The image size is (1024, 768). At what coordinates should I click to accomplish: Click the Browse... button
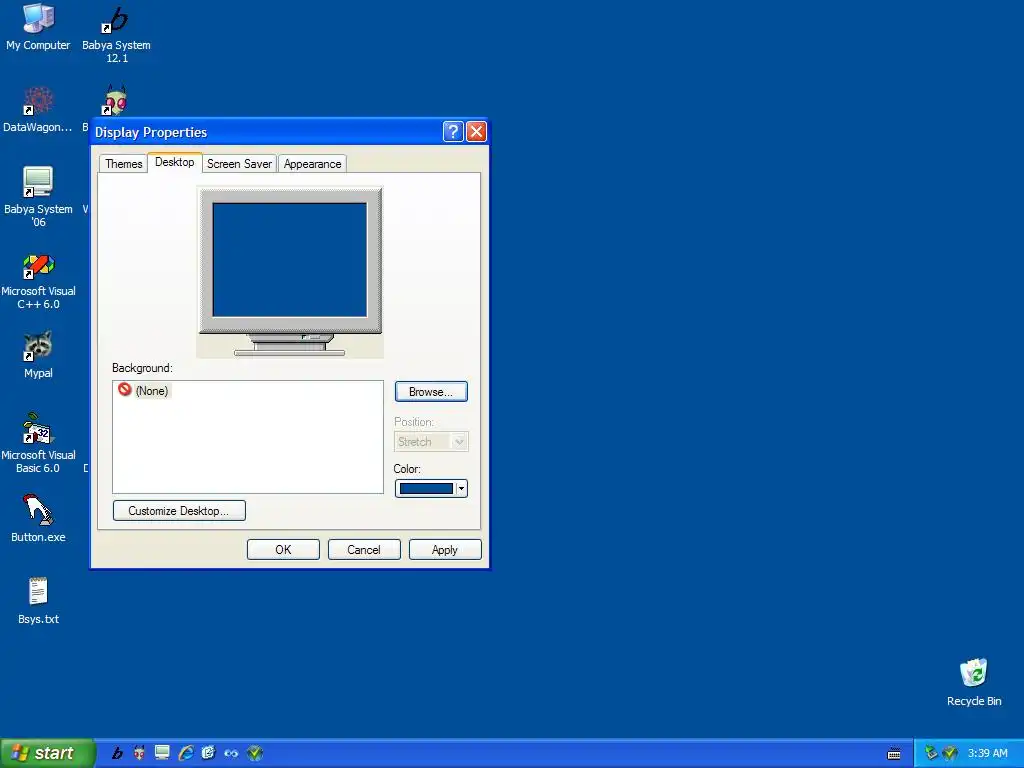[x=431, y=392]
